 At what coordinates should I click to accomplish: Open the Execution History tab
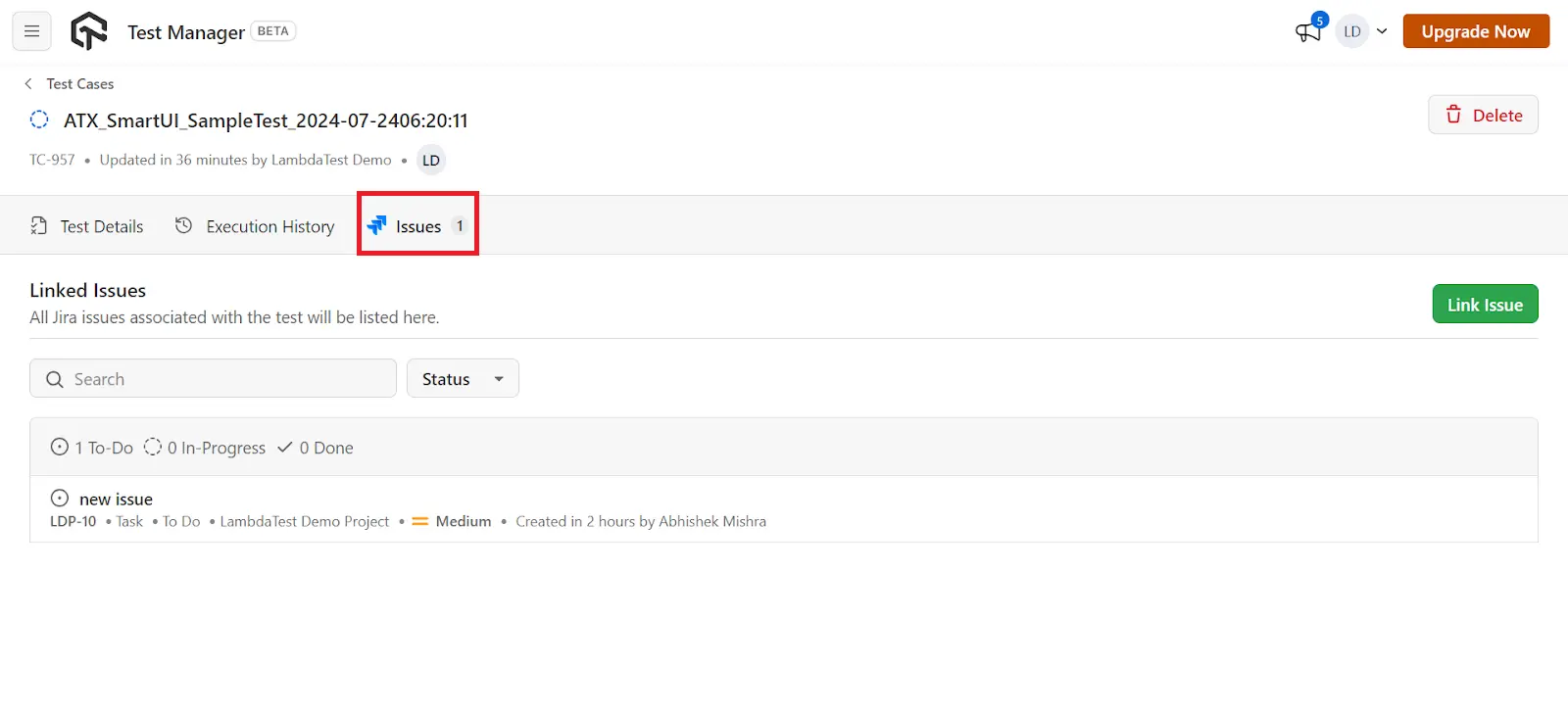pos(255,226)
